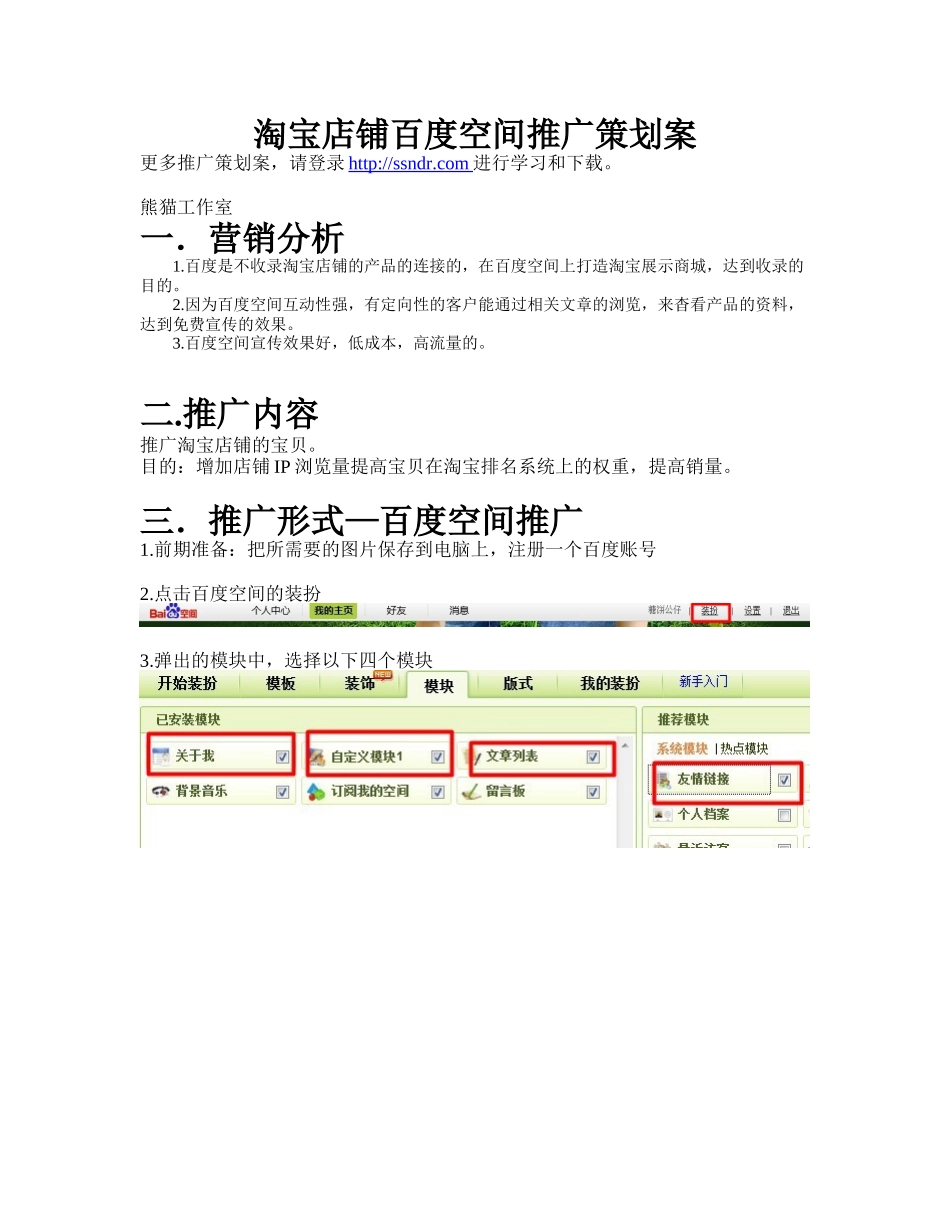The height and width of the screenshot is (1230, 950).
Task: Click the 文章列表 pencil icon
Action: point(472,757)
